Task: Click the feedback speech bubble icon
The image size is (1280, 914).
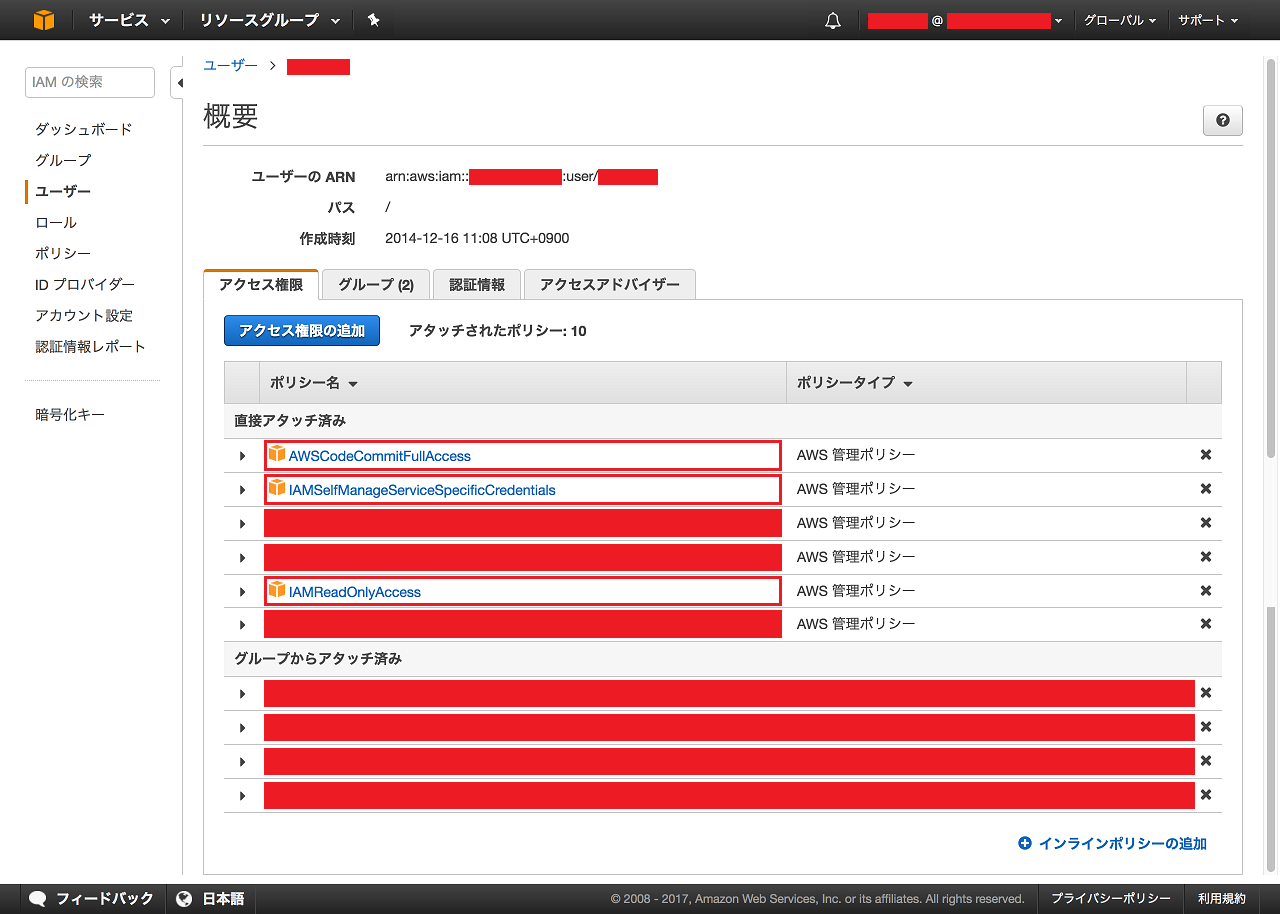Action: click(x=37, y=898)
